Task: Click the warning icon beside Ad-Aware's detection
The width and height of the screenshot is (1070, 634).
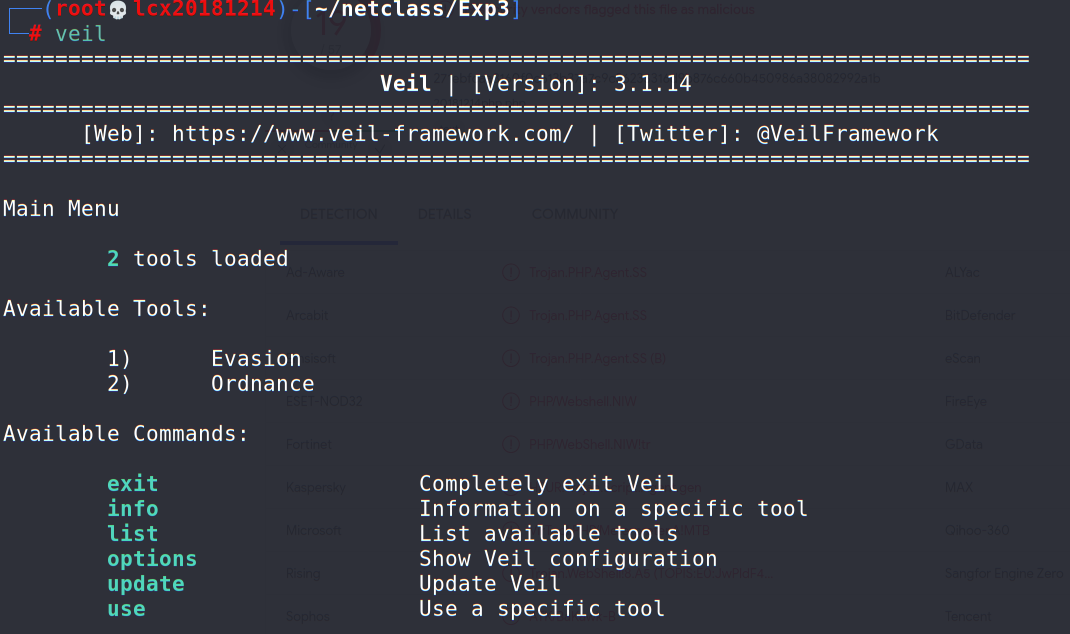Action: [x=510, y=271]
